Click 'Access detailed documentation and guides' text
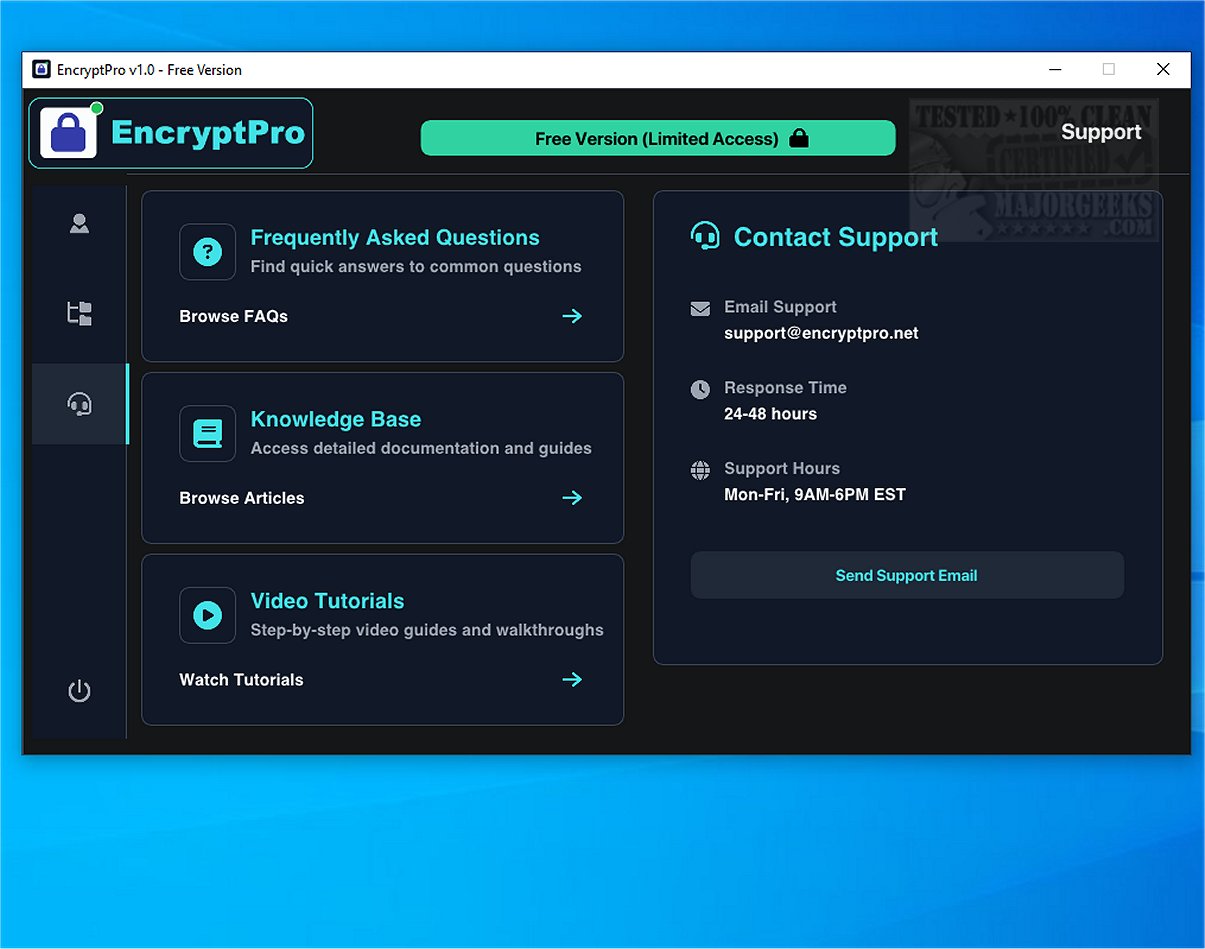Image resolution: width=1205 pixels, height=949 pixels. (x=421, y=448)
